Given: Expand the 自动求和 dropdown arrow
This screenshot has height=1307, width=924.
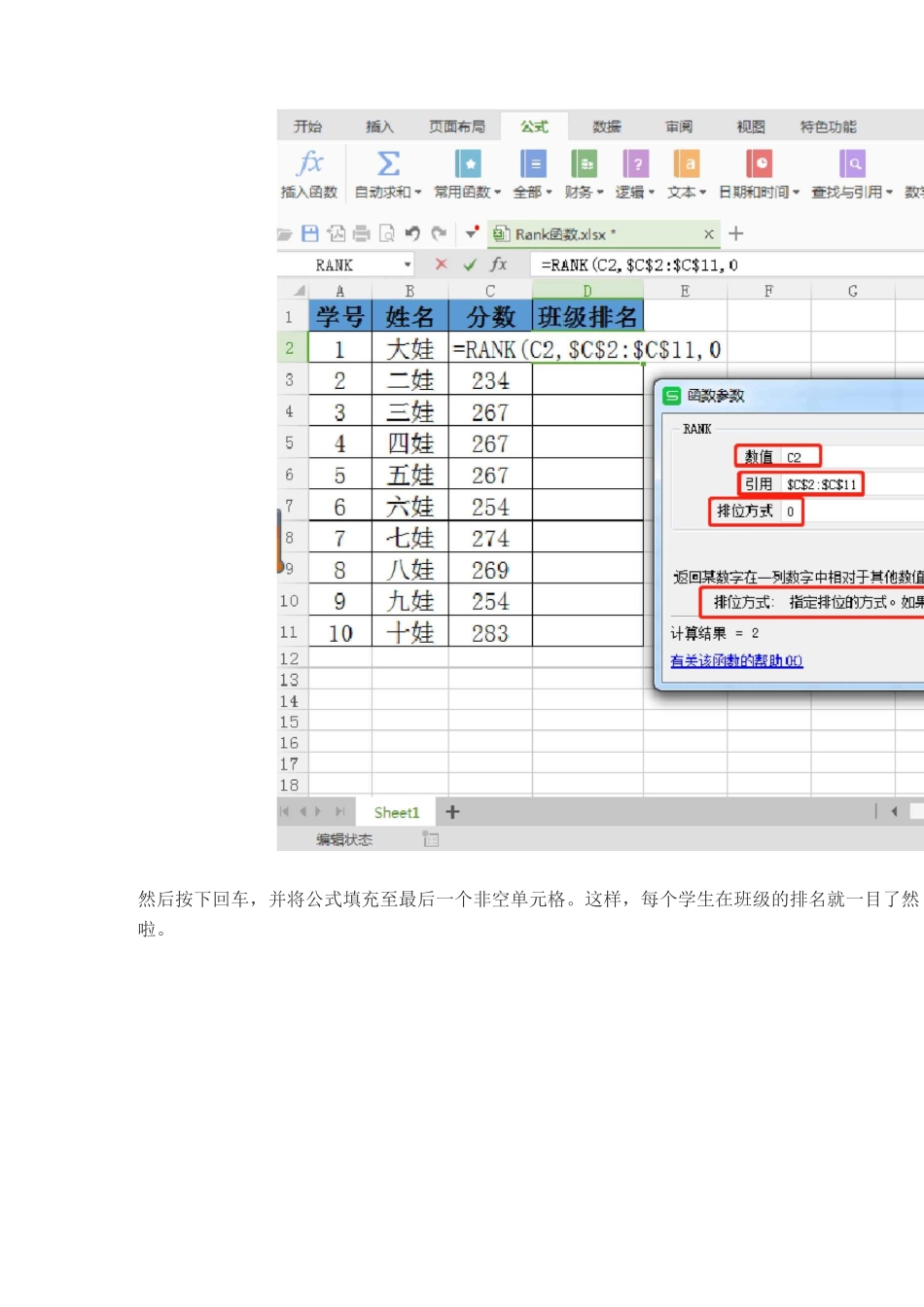Looking at the screenshot, I should pos(418,193).
